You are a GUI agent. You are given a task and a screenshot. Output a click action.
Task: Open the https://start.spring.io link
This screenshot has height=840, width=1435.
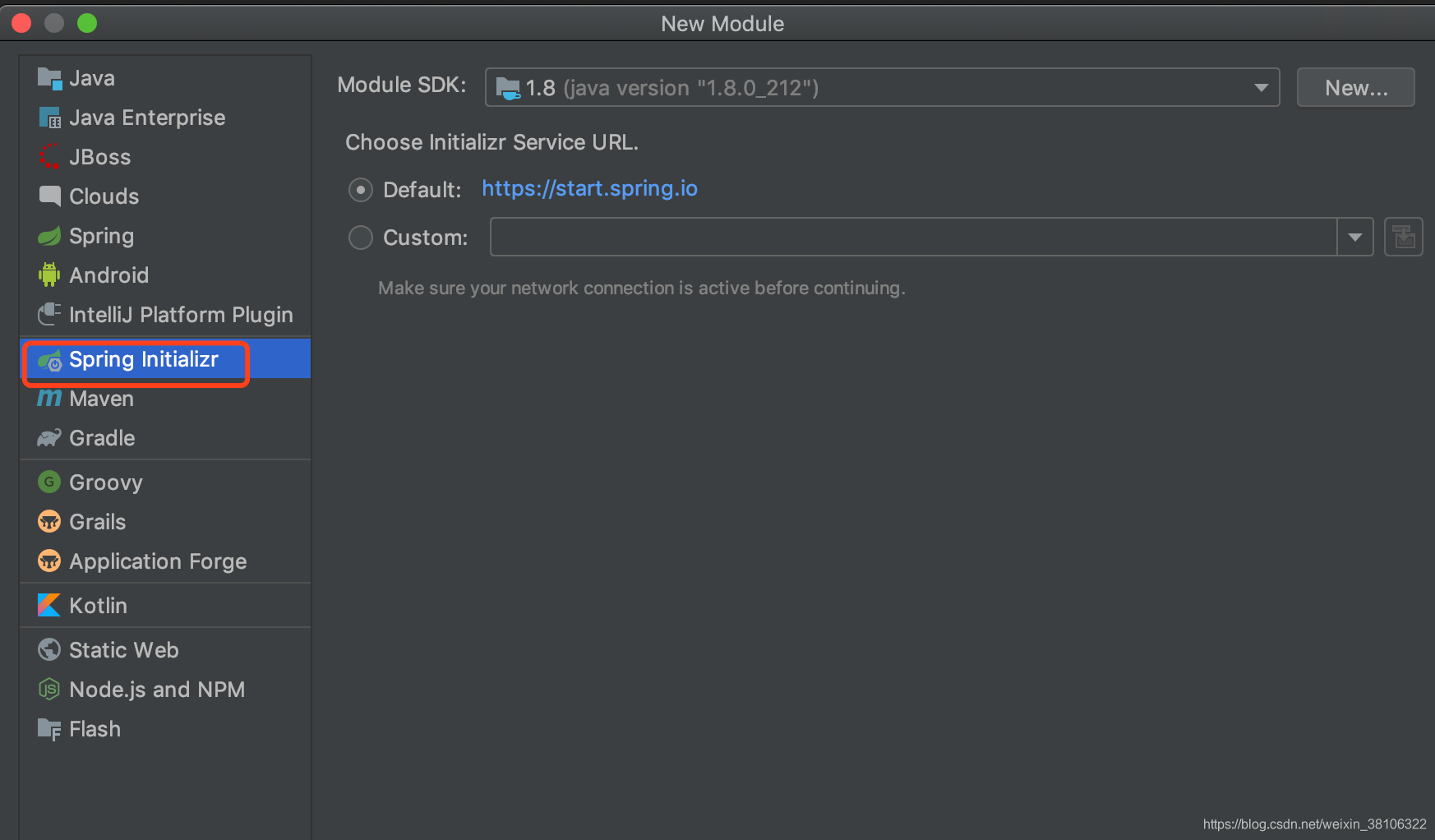(x=589, y=189)
